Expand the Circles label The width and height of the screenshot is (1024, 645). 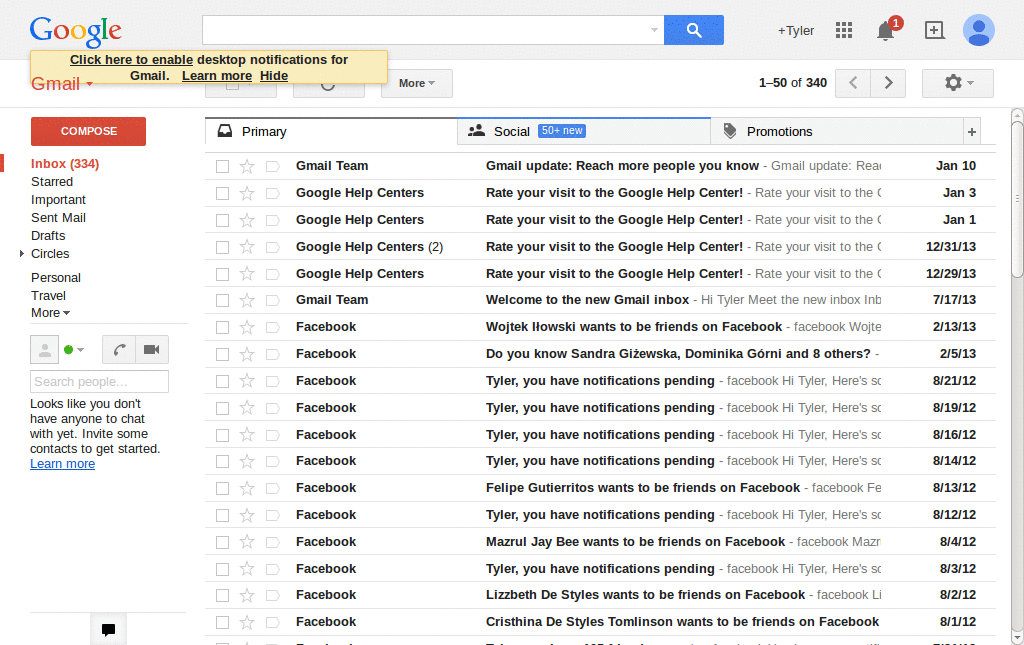click(22, 253)
